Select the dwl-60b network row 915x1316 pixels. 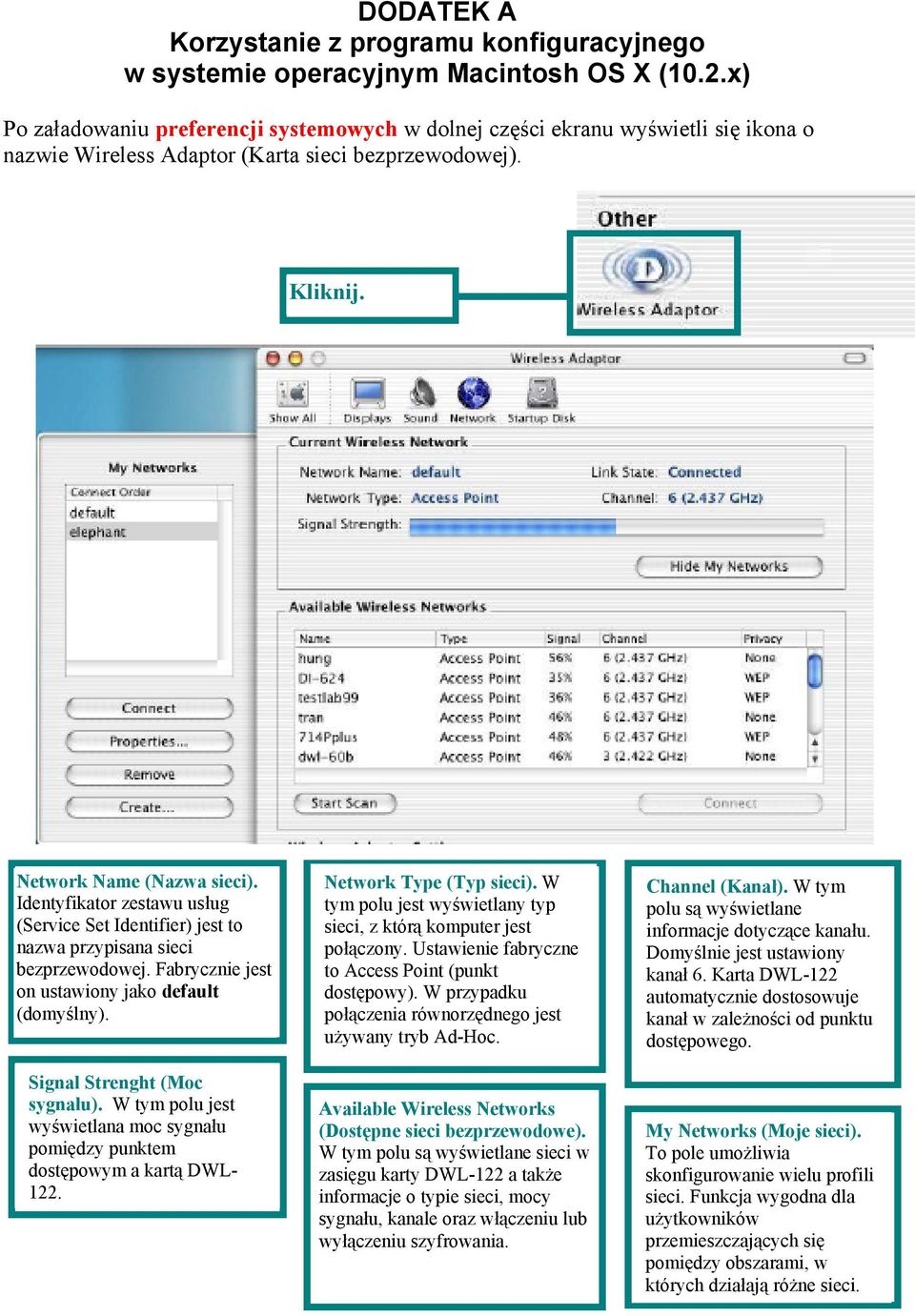tap(551, 757)
